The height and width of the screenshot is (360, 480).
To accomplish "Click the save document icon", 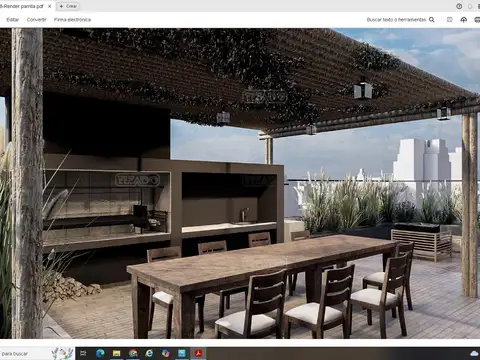I will click(x=450, y=20).
